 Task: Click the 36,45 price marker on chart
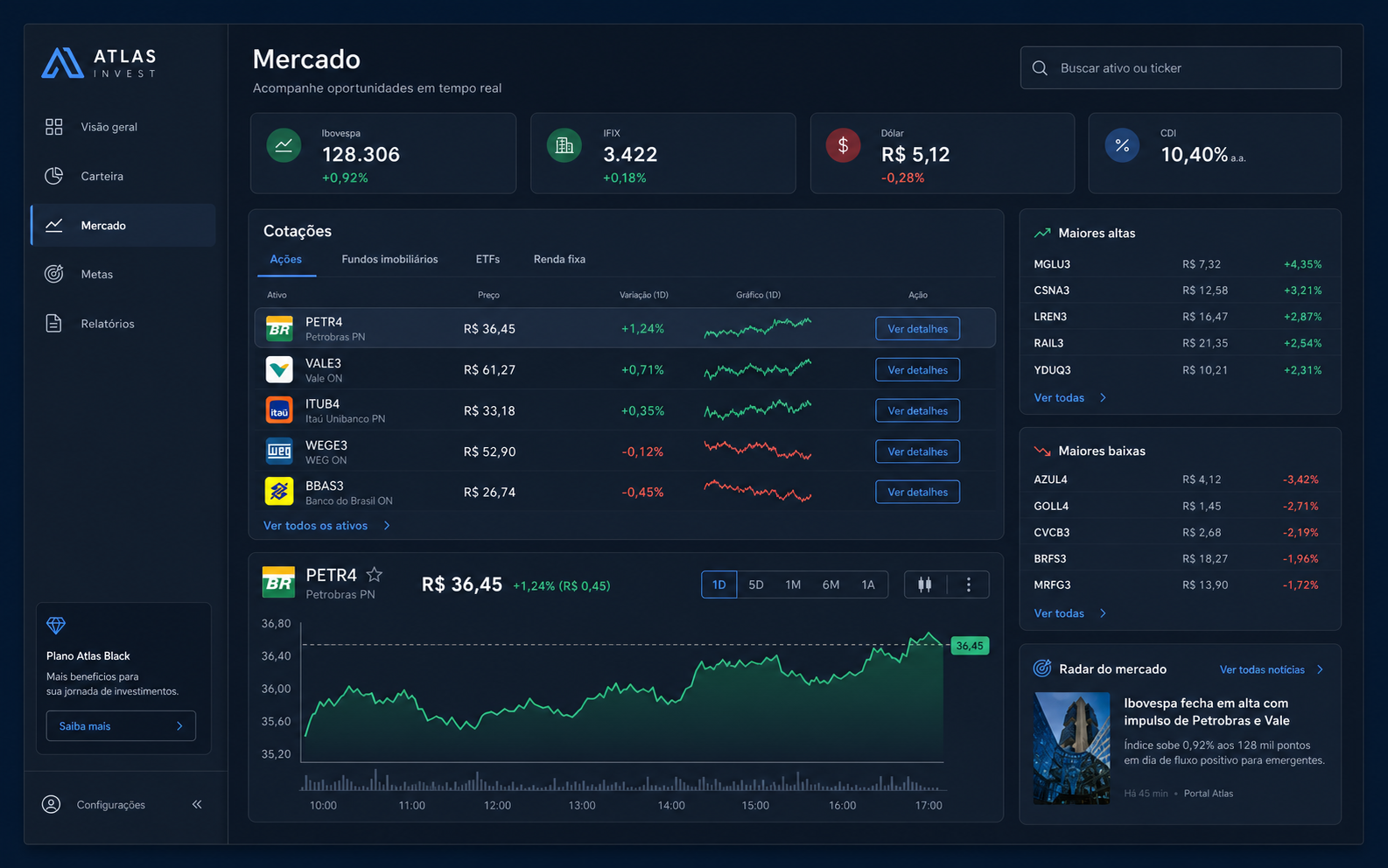click(x=970, y=646)
